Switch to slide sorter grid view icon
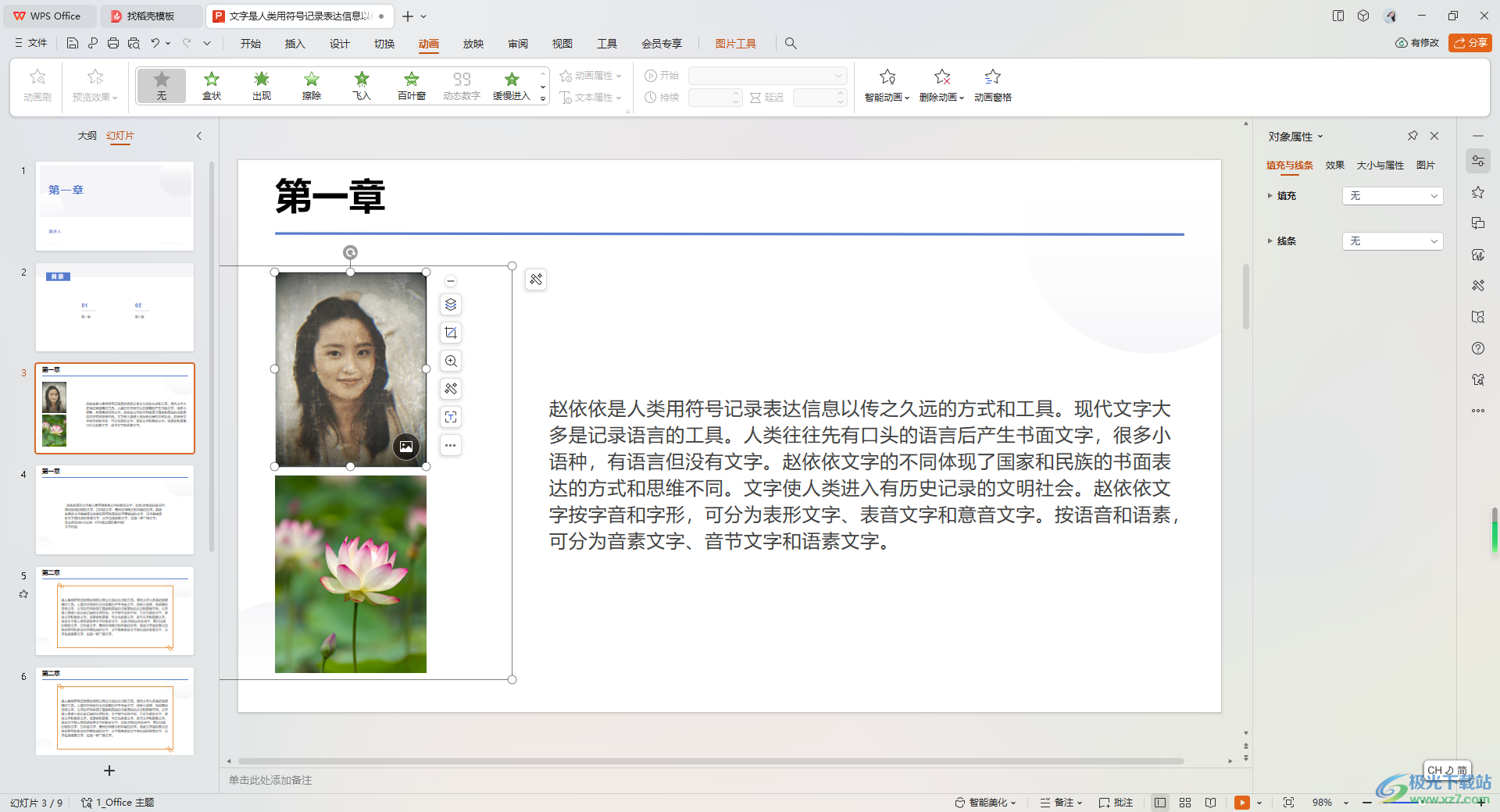The image size is (1500, 812). click(1185, 803)
